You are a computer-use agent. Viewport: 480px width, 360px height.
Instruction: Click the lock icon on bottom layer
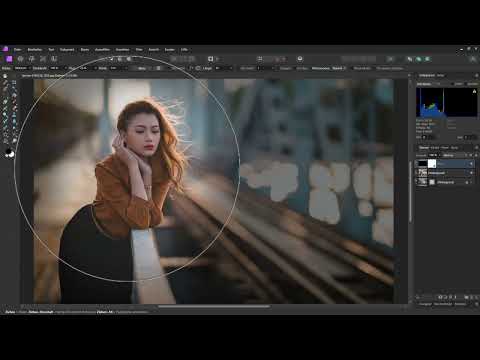point(467,182)
